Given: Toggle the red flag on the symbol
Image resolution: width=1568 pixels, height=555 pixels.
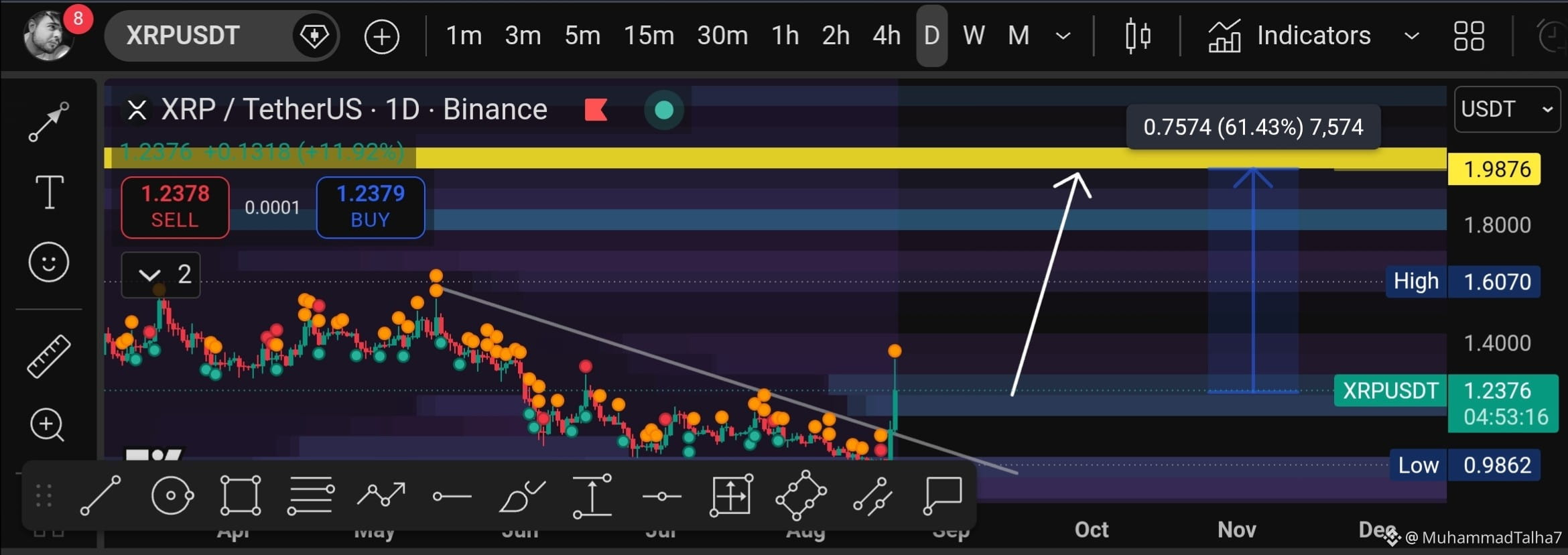Looking at the screenshot, I should (596, 110).
